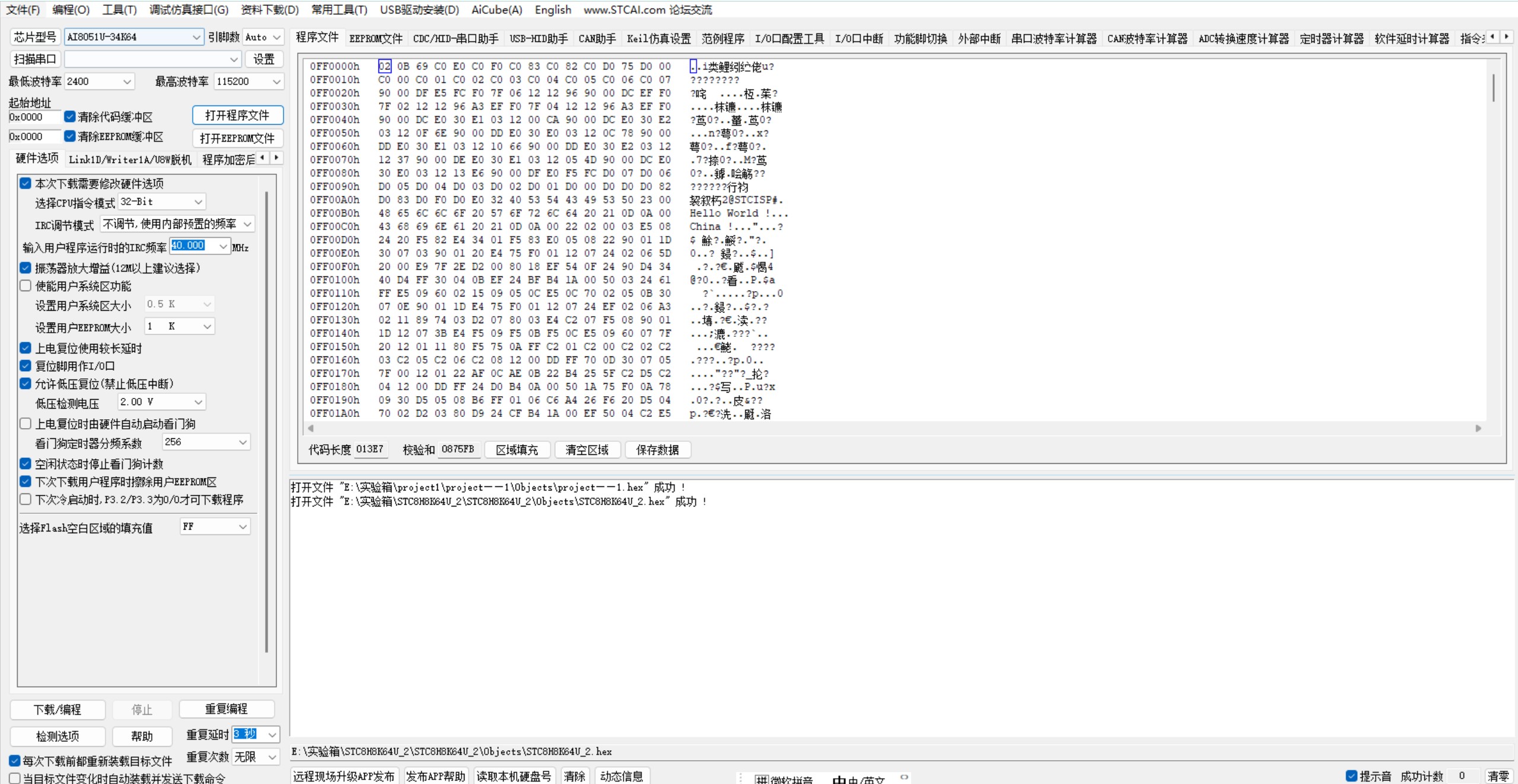Click the hex view vertical scrollbar
This screenshot has height=784, width=1518.
tap(1492, 89)
